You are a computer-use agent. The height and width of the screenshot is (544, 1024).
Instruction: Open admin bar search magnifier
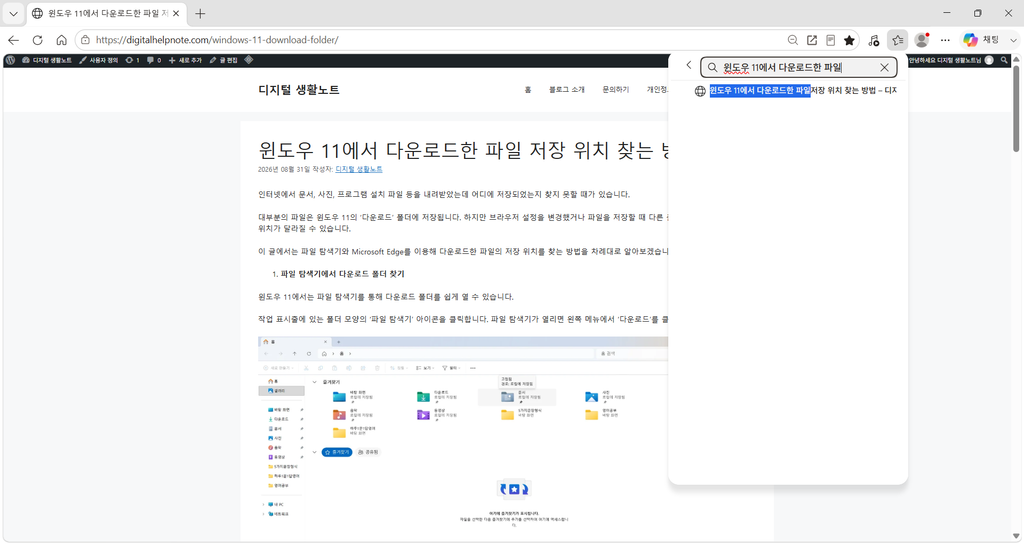click(1004, 60)
